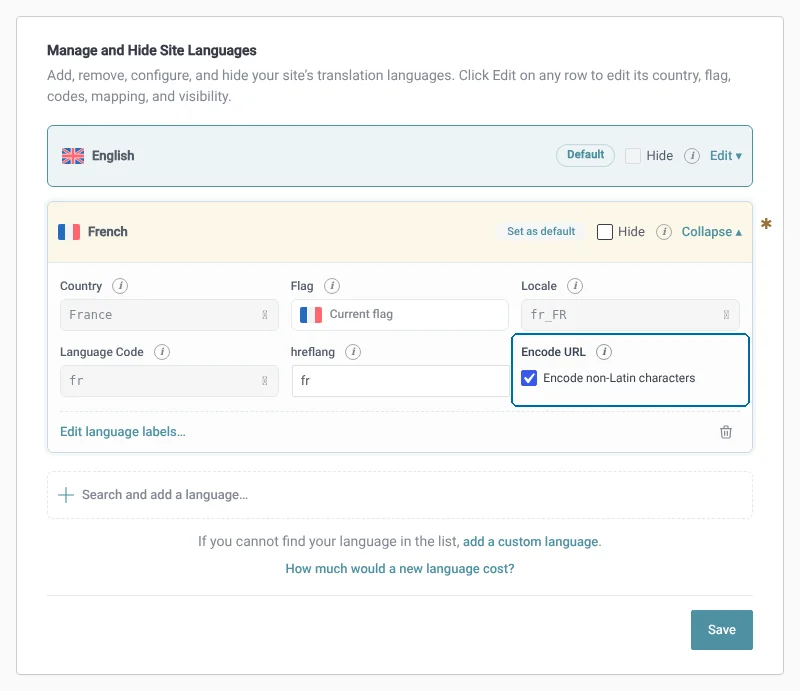Click Set as default for French

541,232
